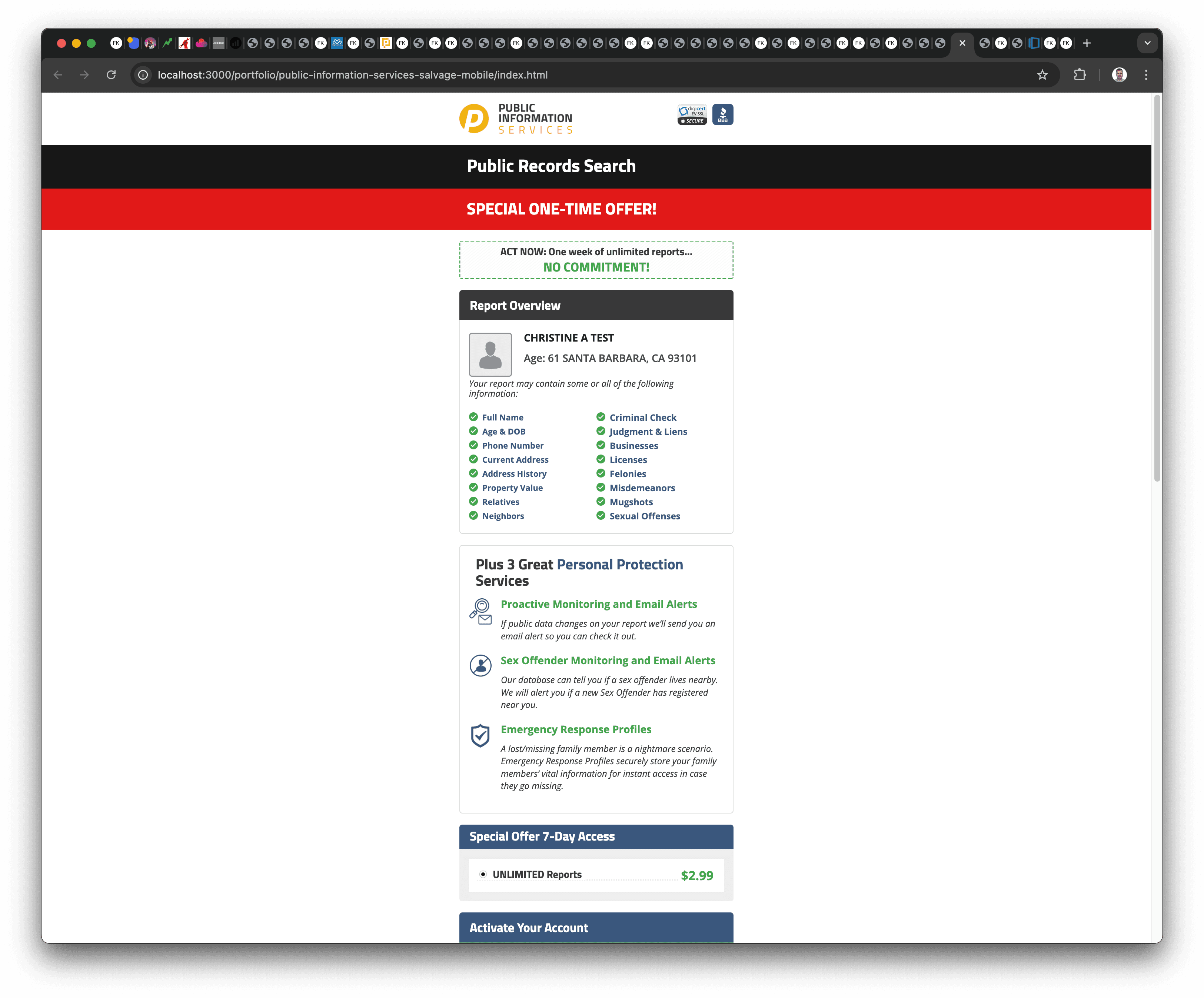Click the NO COMMITMENT! offer text
The width and height of the screenshot is (1204, 998).
[x=596, y=267]
